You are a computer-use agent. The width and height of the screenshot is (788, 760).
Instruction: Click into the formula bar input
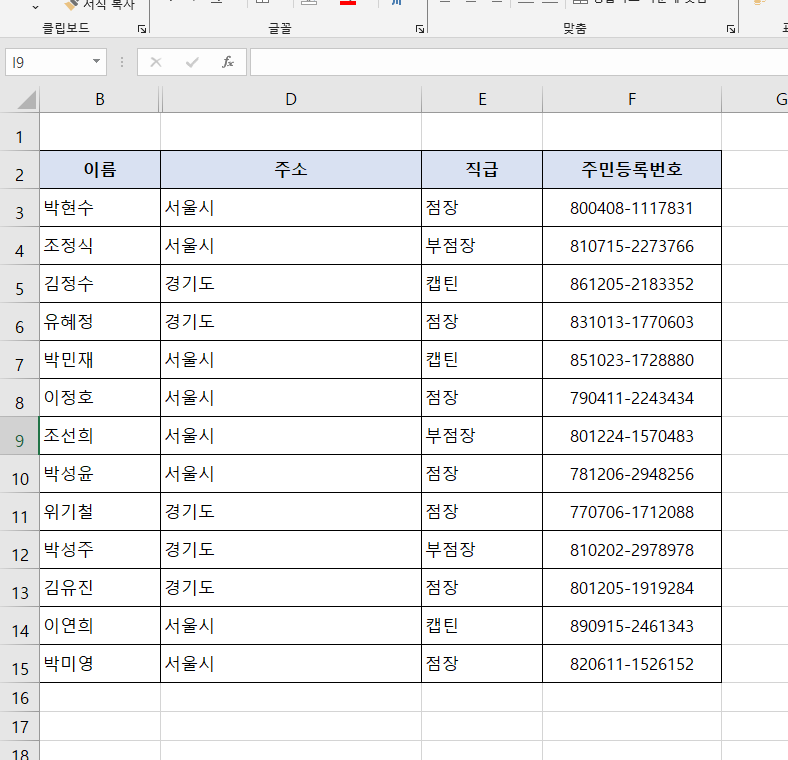coord(519,62)
